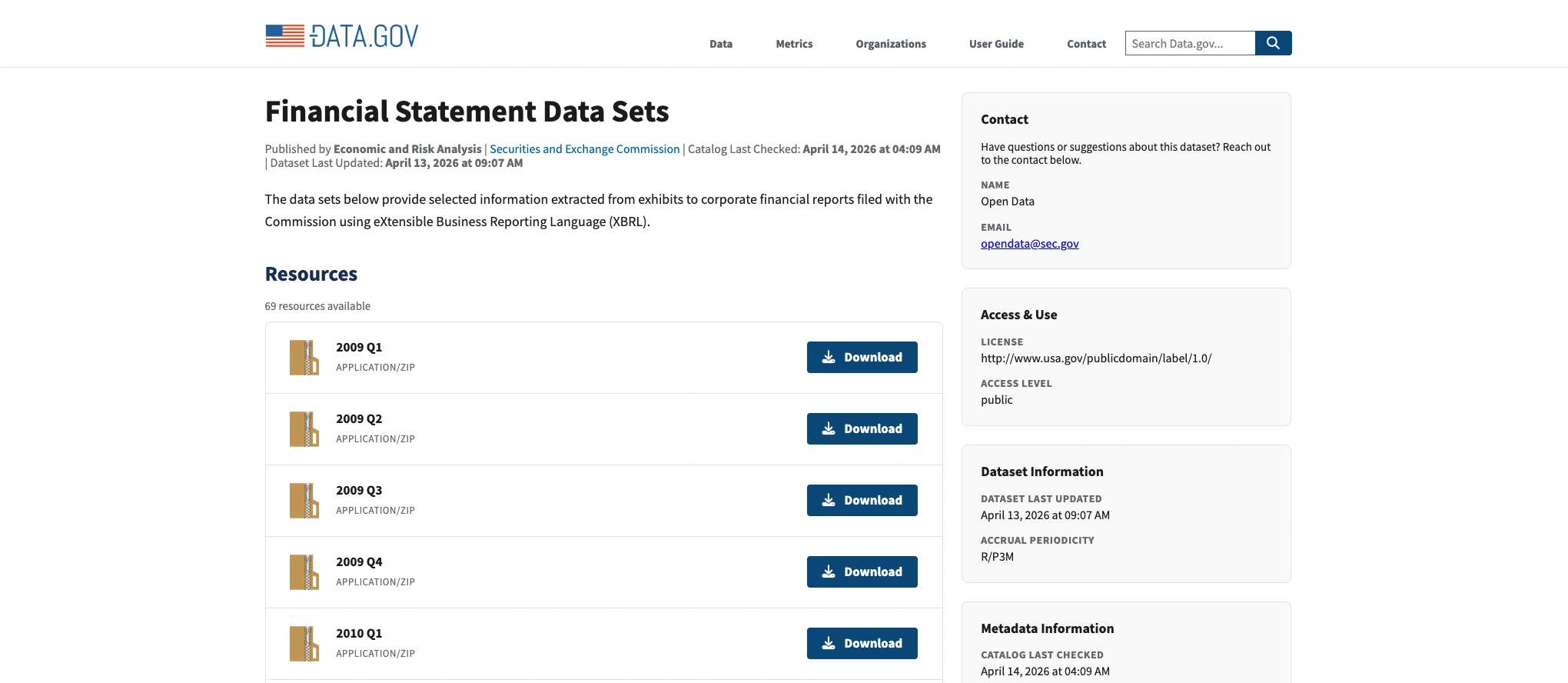Click the magnifier search button

click(x=1273, y=43)
